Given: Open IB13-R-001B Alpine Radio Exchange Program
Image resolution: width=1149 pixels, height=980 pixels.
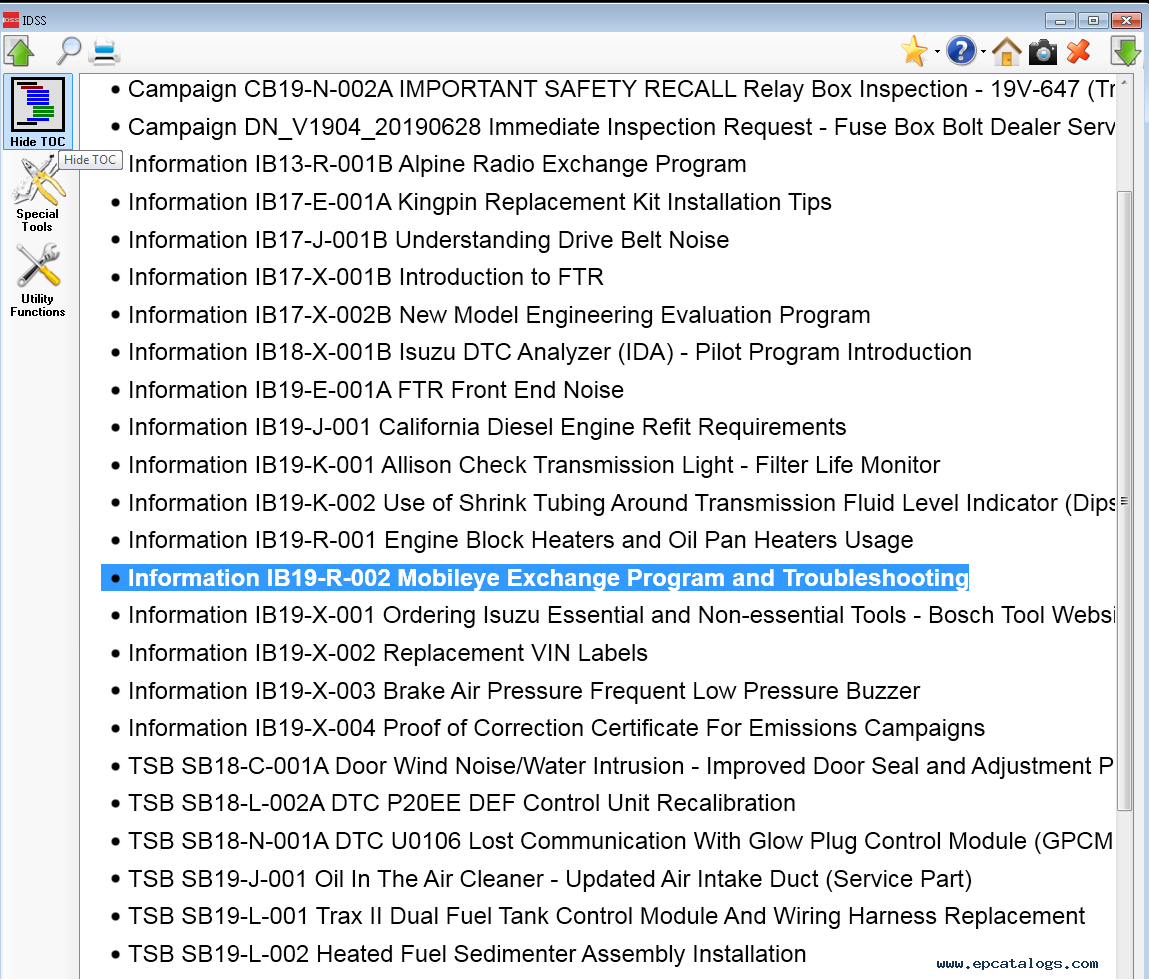Looking at the screenshot, I should (437, 164).
